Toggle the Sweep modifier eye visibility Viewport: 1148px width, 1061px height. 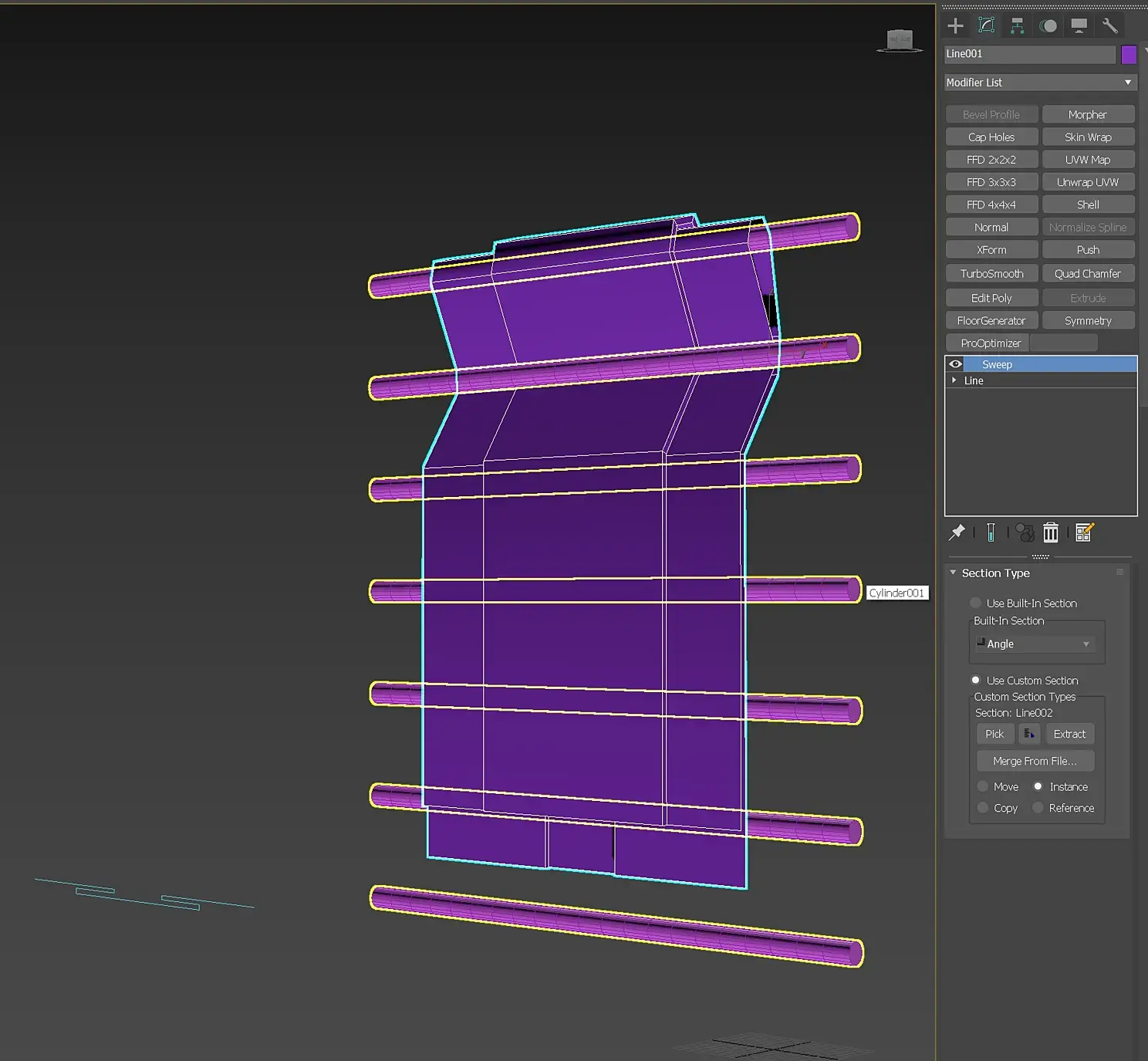(955, 364)
